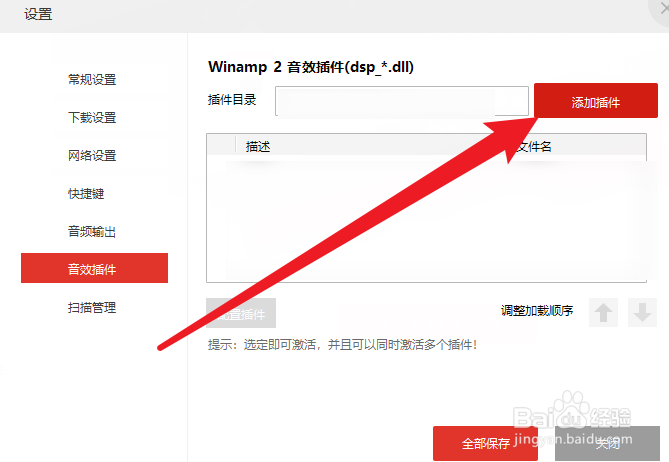Go to 网络设置 section
The width and height of the screenshot is (669, 462).
92,155
